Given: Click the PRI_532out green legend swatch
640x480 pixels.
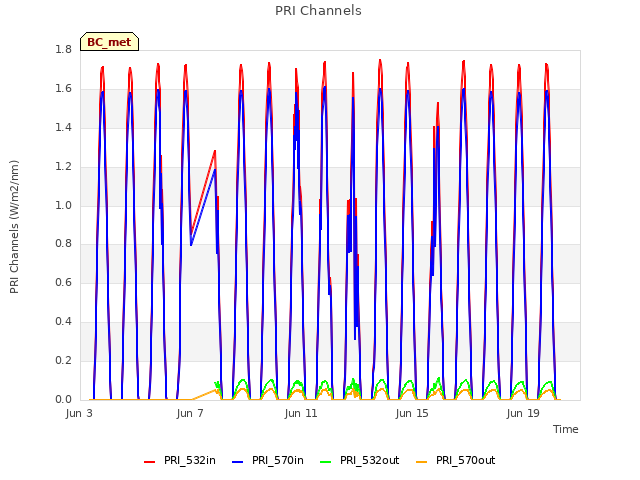Looking at the screenshot, I should (326, 461).
